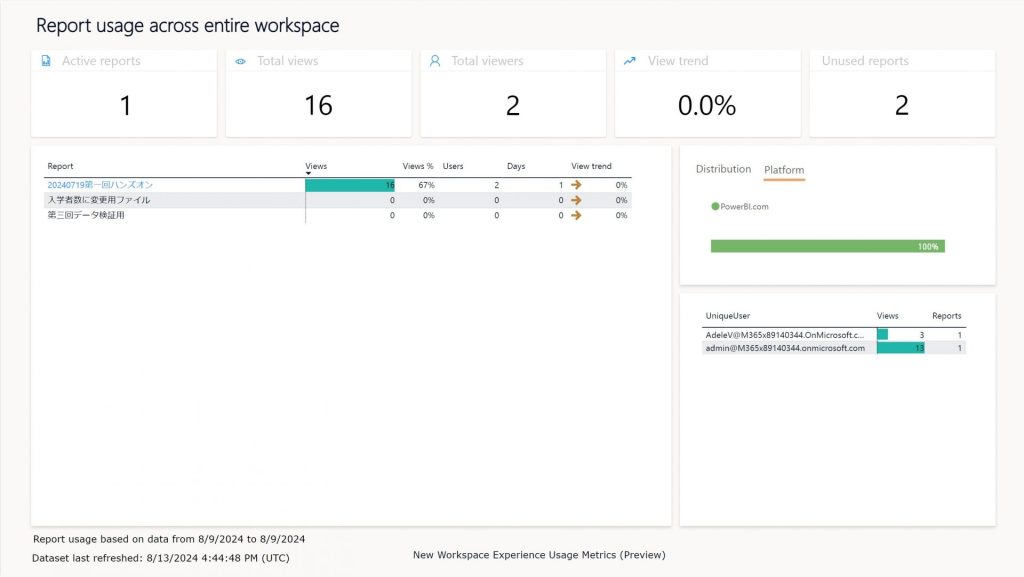Click the person icon beside Total viewers
This screenshot has height=577, width=1024.
[x=435, y=61]
